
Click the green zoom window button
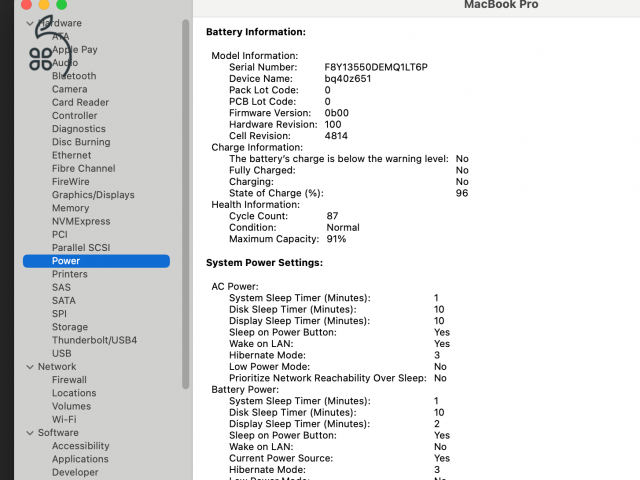(62, 4)
